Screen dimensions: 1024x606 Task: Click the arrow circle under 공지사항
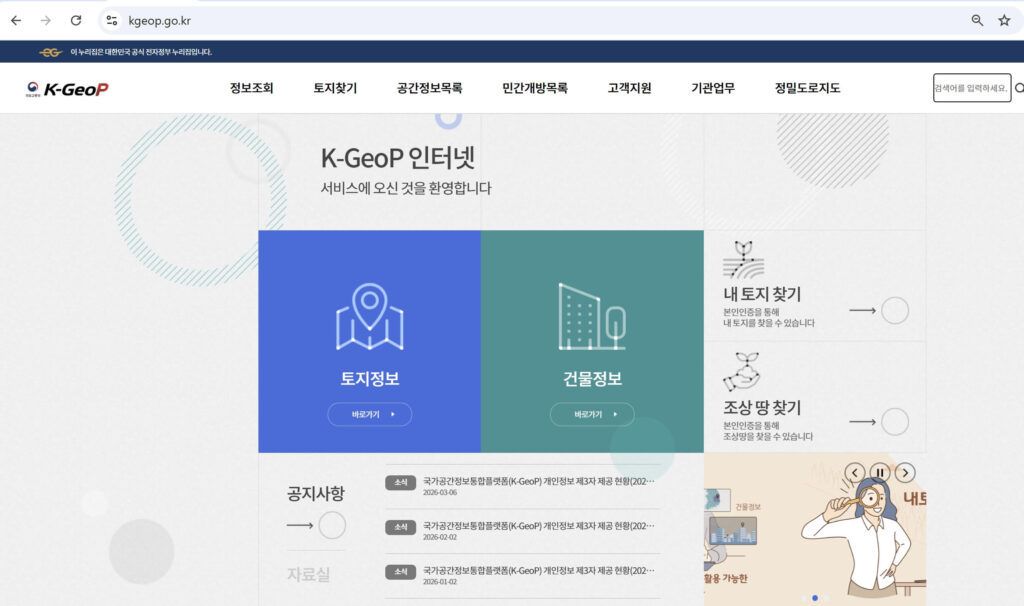tap(332, 525)
